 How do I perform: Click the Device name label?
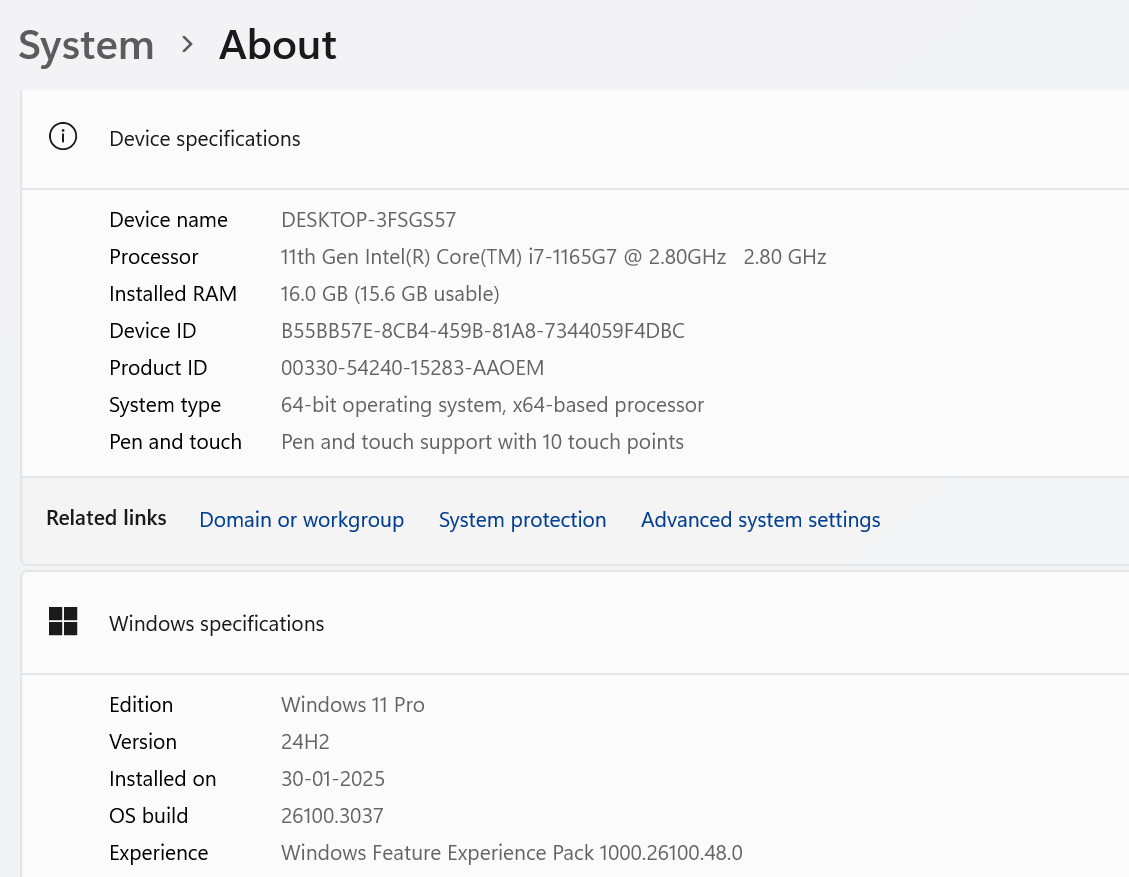click(168, 220)
